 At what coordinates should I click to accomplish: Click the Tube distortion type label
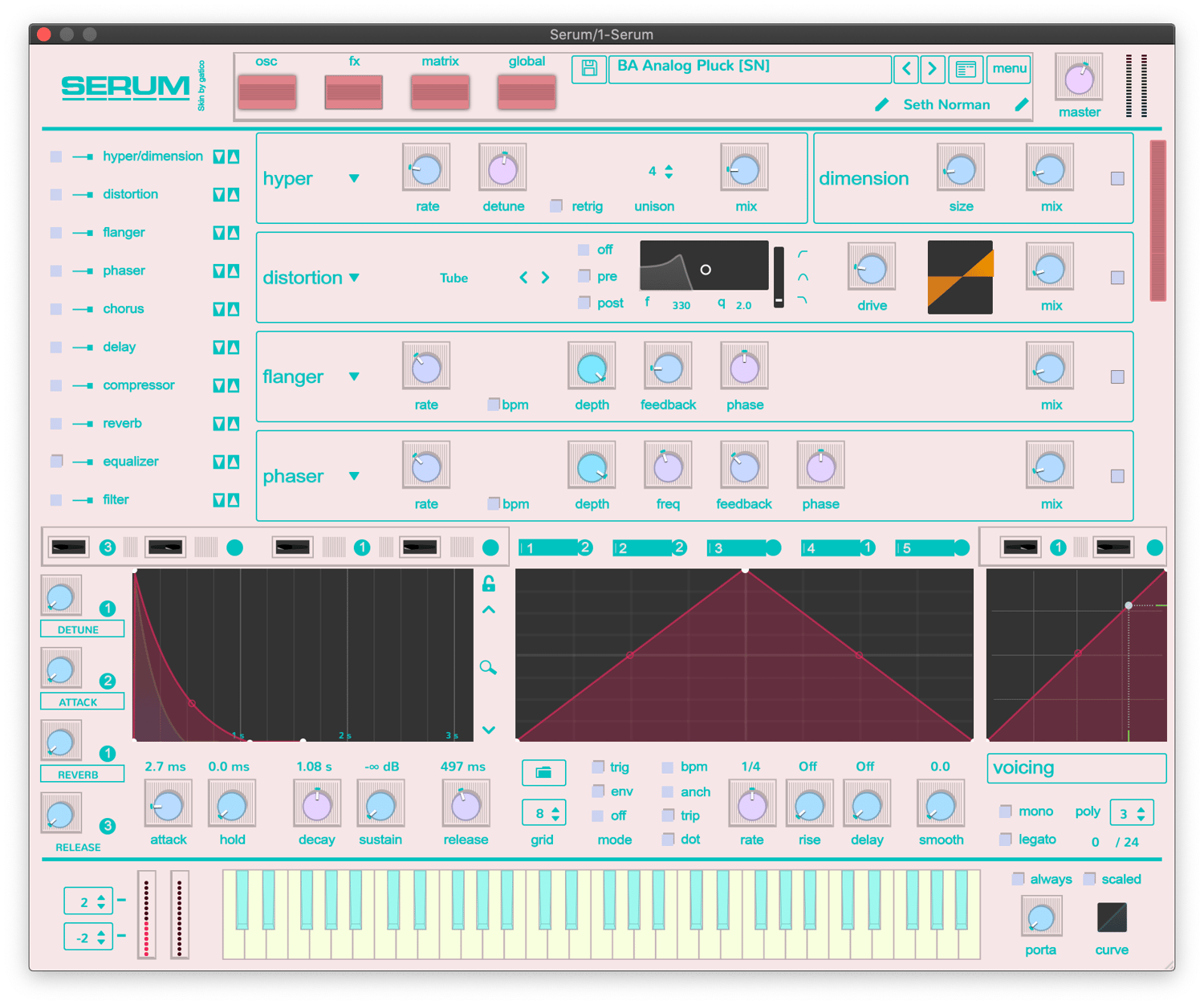click(x=454, y=278)
